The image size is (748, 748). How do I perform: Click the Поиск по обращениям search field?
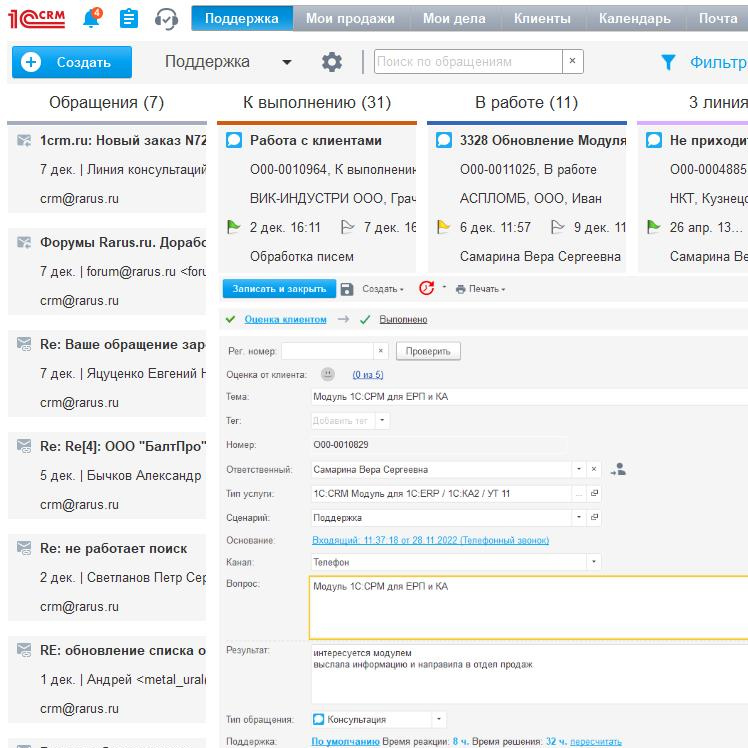468,62
